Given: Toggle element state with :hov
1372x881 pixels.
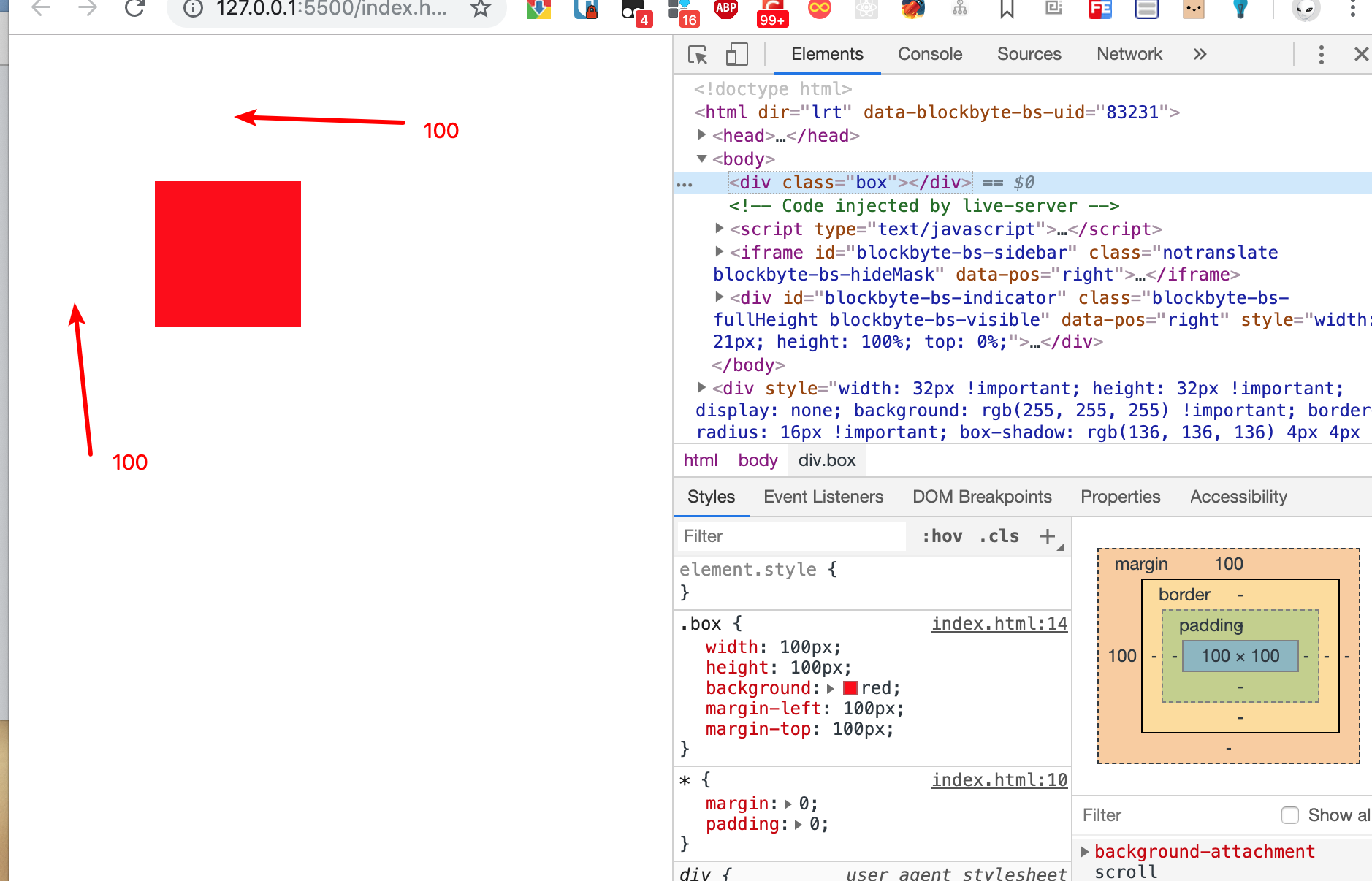Looking at the screenshot, I should tap(942, 536).
